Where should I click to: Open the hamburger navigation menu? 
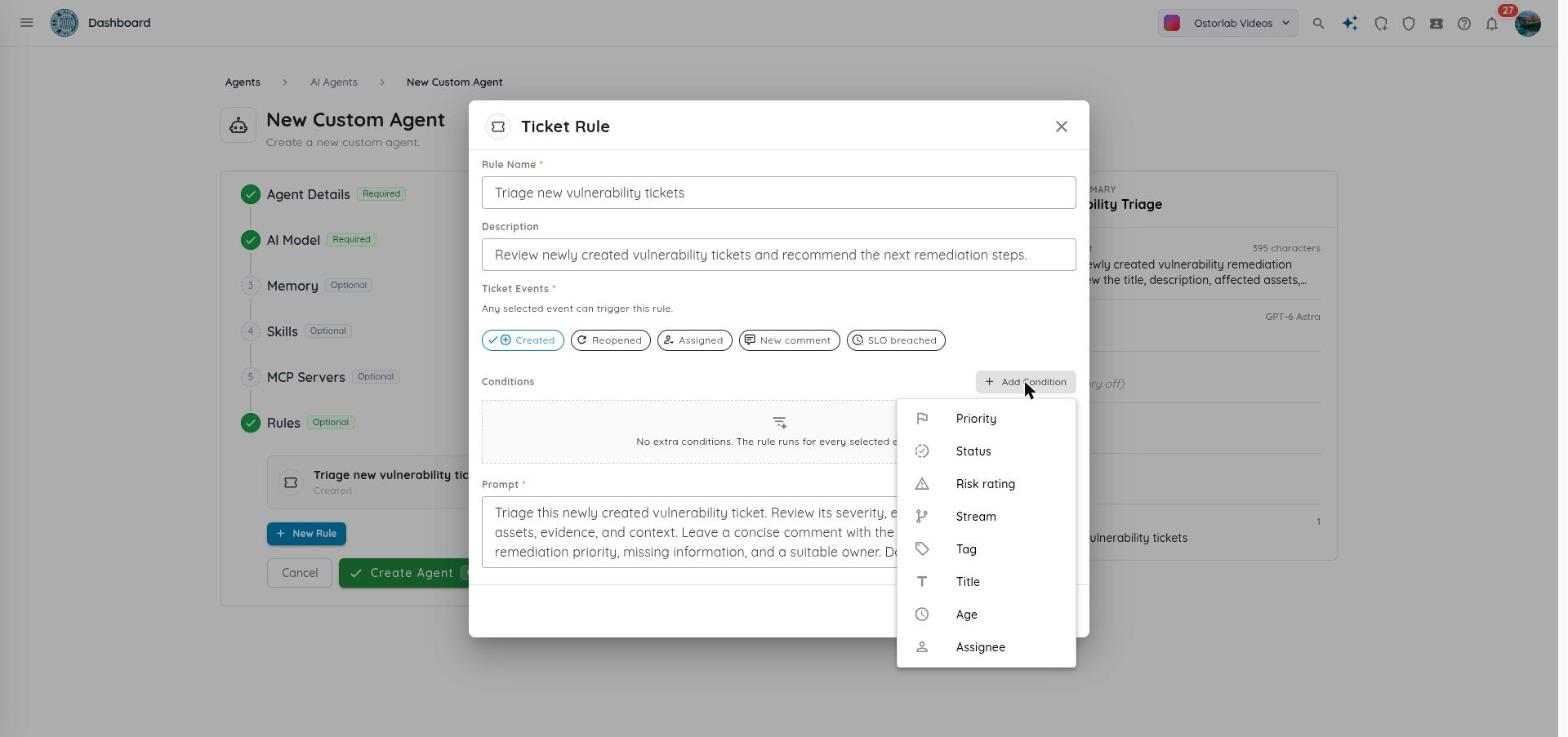tap(27, 22)
